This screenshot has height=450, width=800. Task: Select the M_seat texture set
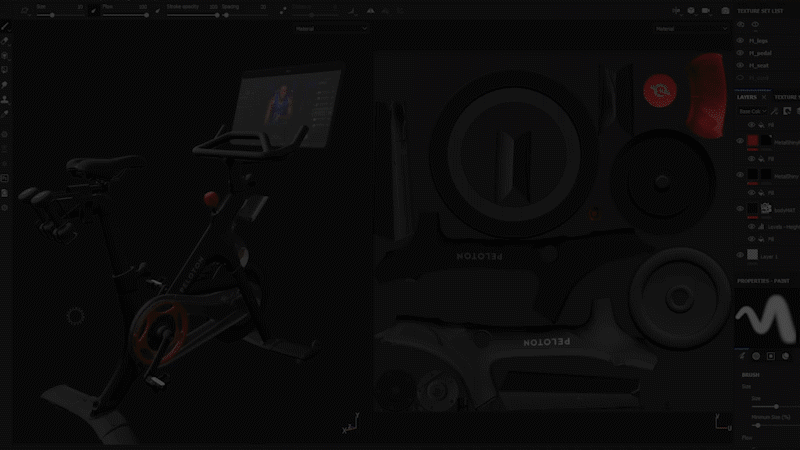pyautogui.click(x=759, y=66)
